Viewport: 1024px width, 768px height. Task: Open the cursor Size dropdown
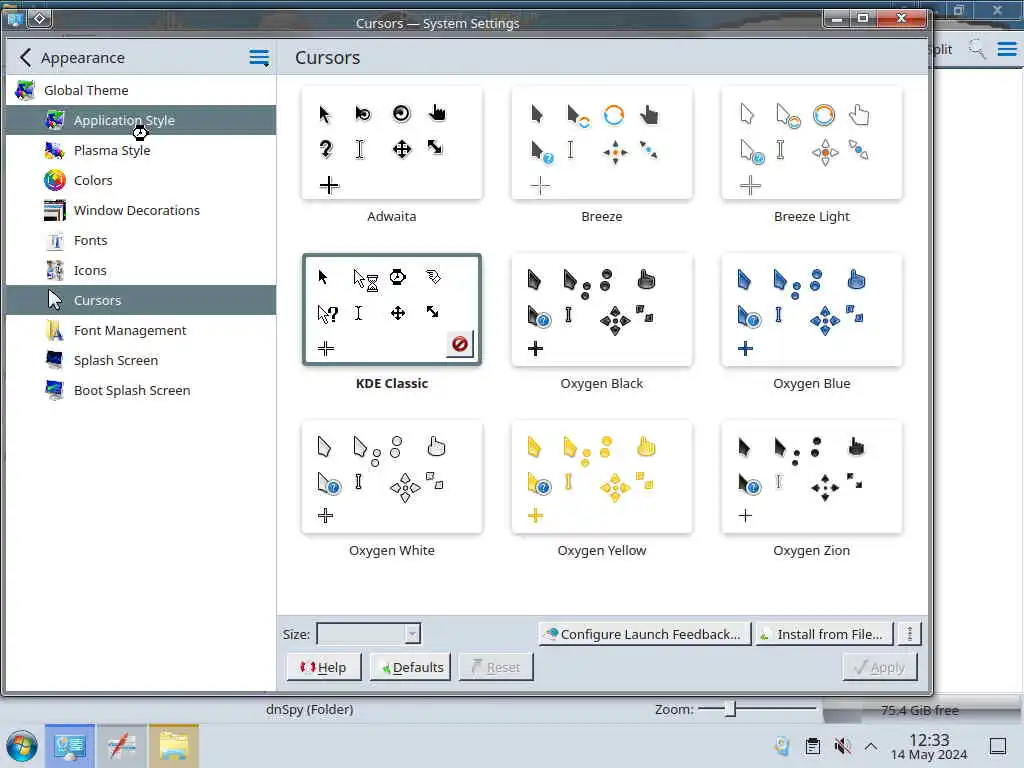(368, 633)
